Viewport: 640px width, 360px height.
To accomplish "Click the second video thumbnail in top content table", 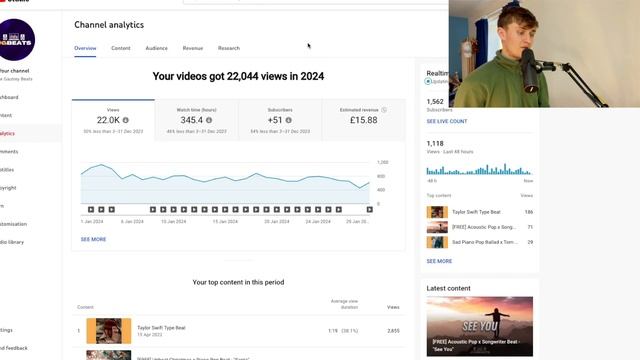I will (x=109, y=355).
